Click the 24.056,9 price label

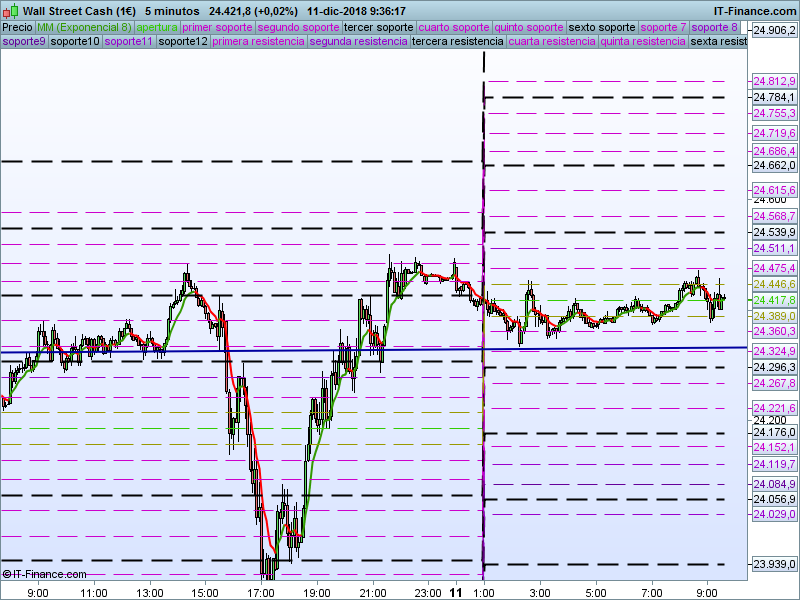(774, 499)
